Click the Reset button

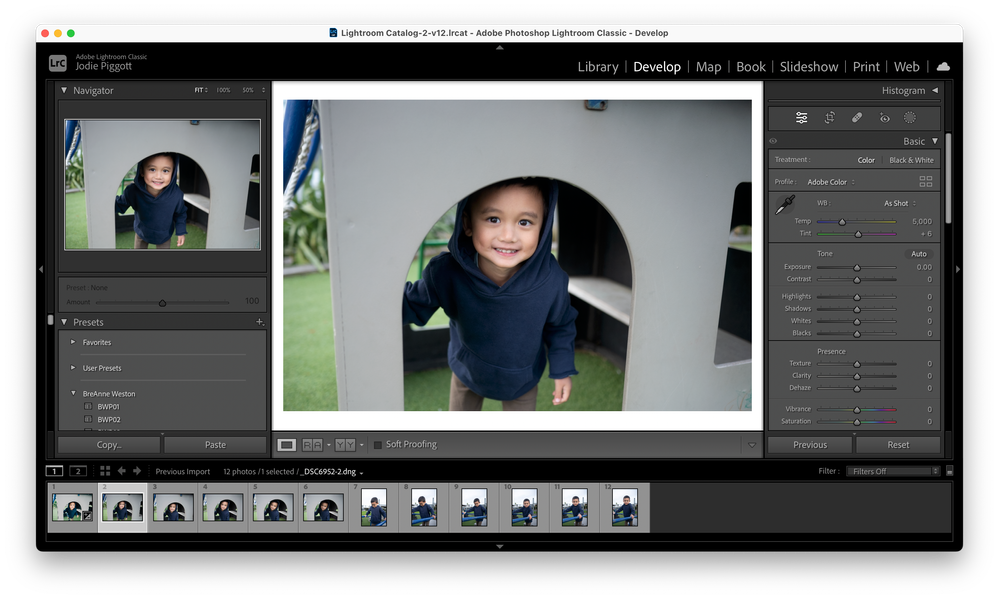[x=897, y=445]
